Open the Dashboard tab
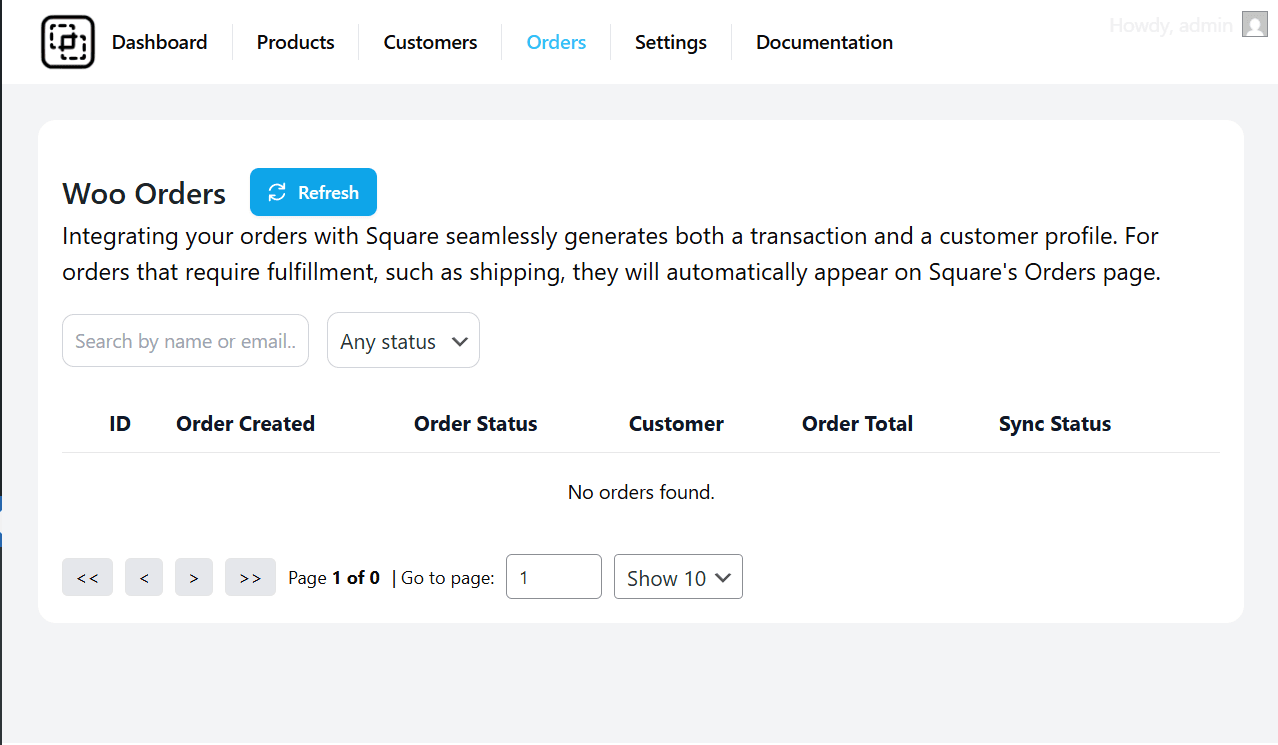1278x745 pixels. [x=160, y=42]
